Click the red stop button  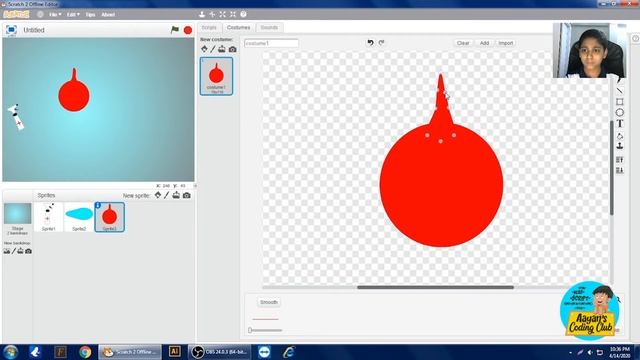coord(188,30)
